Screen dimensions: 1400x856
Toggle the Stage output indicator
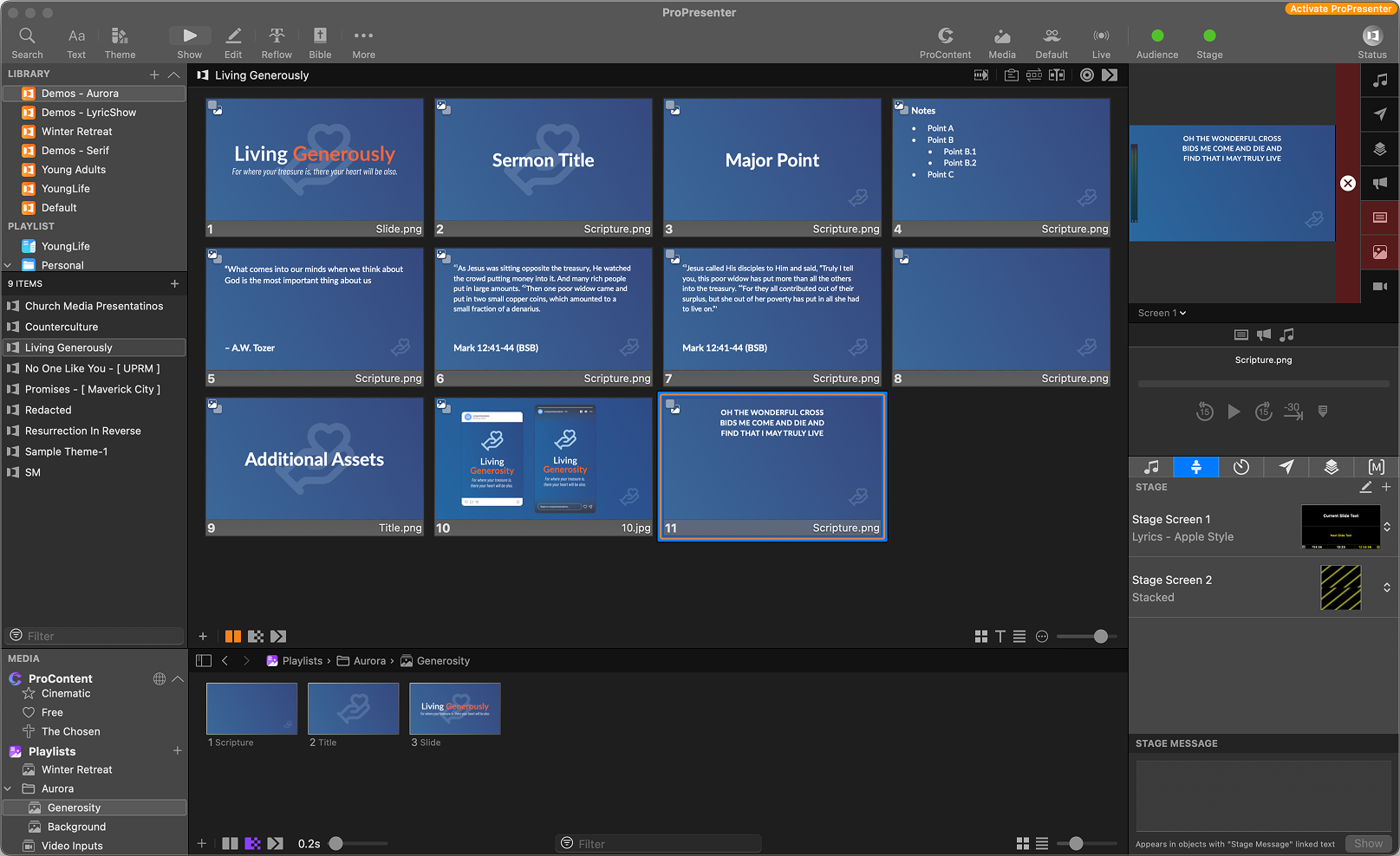1209,36
